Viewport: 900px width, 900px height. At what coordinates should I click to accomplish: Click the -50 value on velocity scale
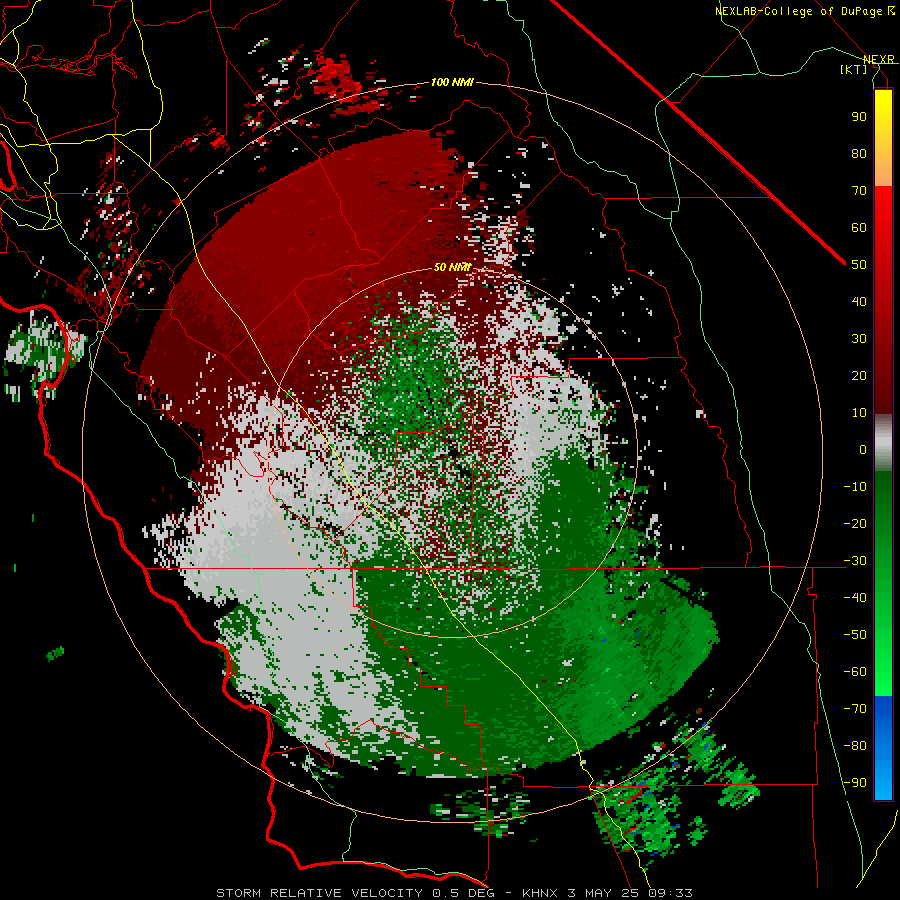855,635
